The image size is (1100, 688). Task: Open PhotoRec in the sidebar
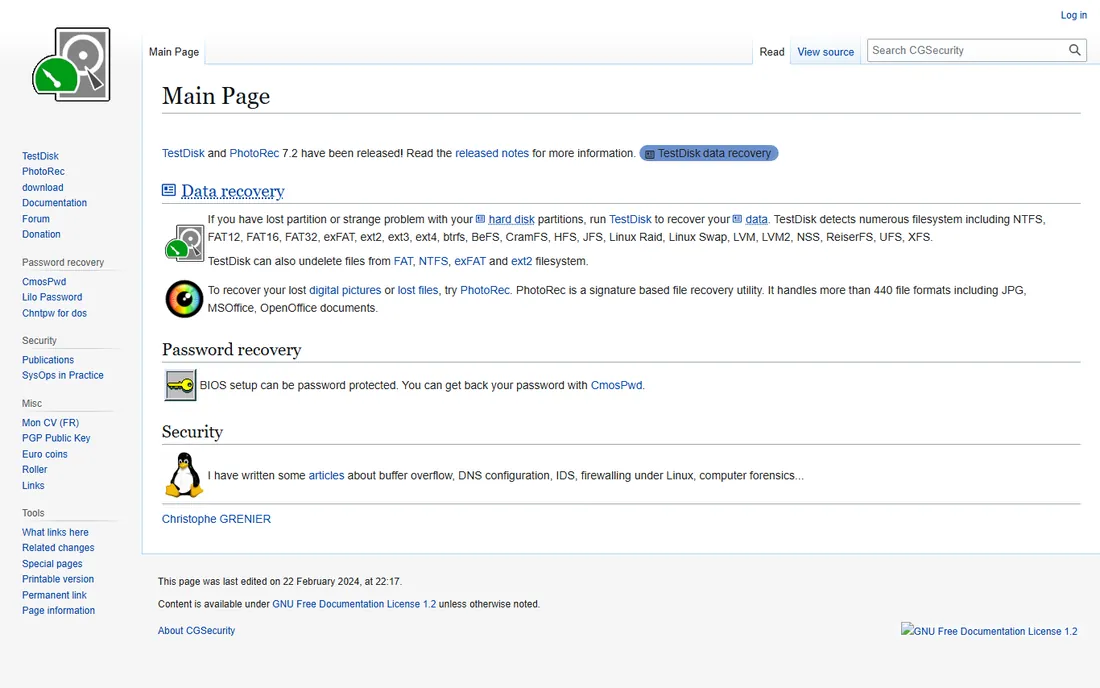click(x=43, y=171)
